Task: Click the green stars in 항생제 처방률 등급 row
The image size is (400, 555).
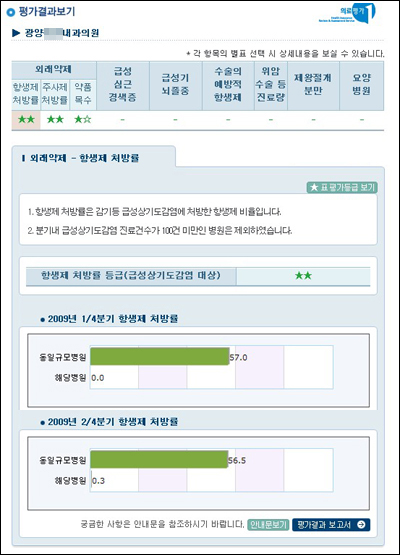Action: pos(303,275)
